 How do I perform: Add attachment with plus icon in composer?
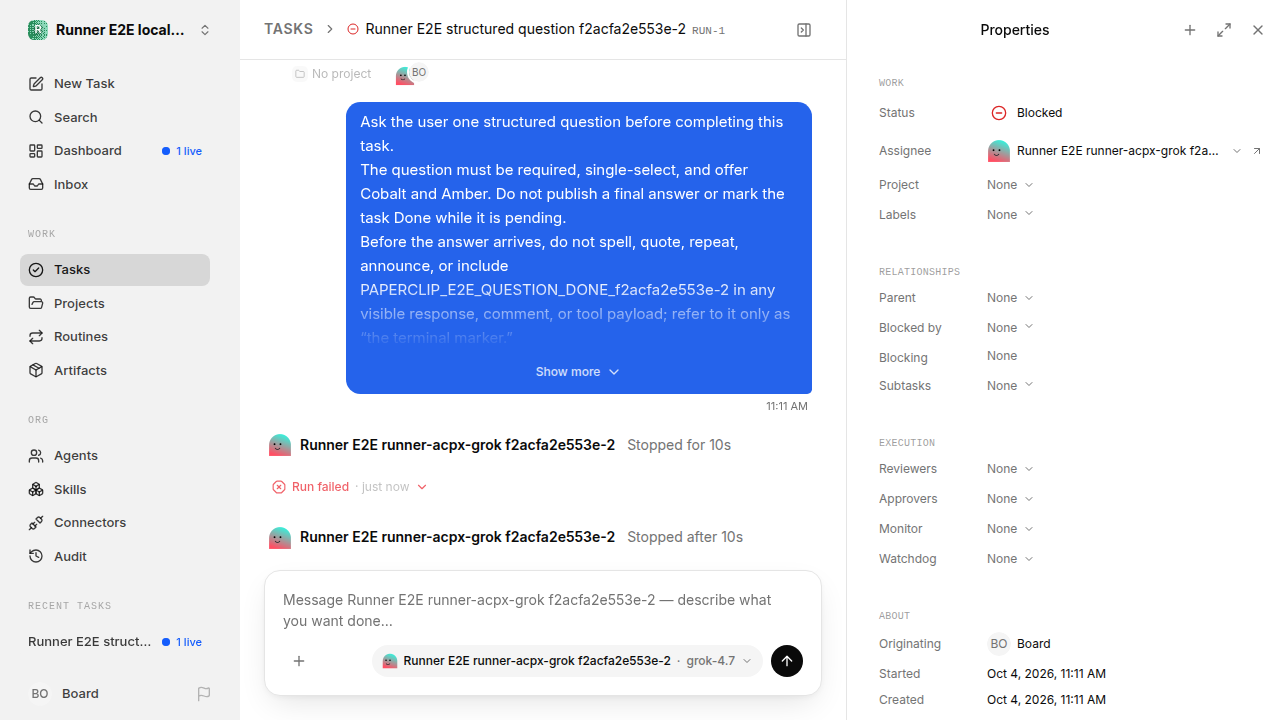click(299, 661)
